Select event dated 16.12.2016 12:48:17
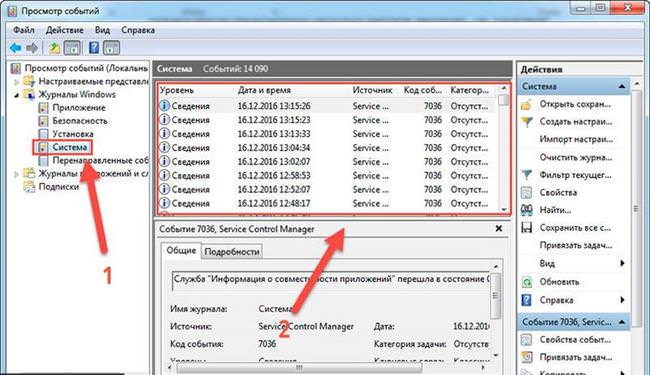The height and width of the screenshot is (375, 650). pos(327,203)
